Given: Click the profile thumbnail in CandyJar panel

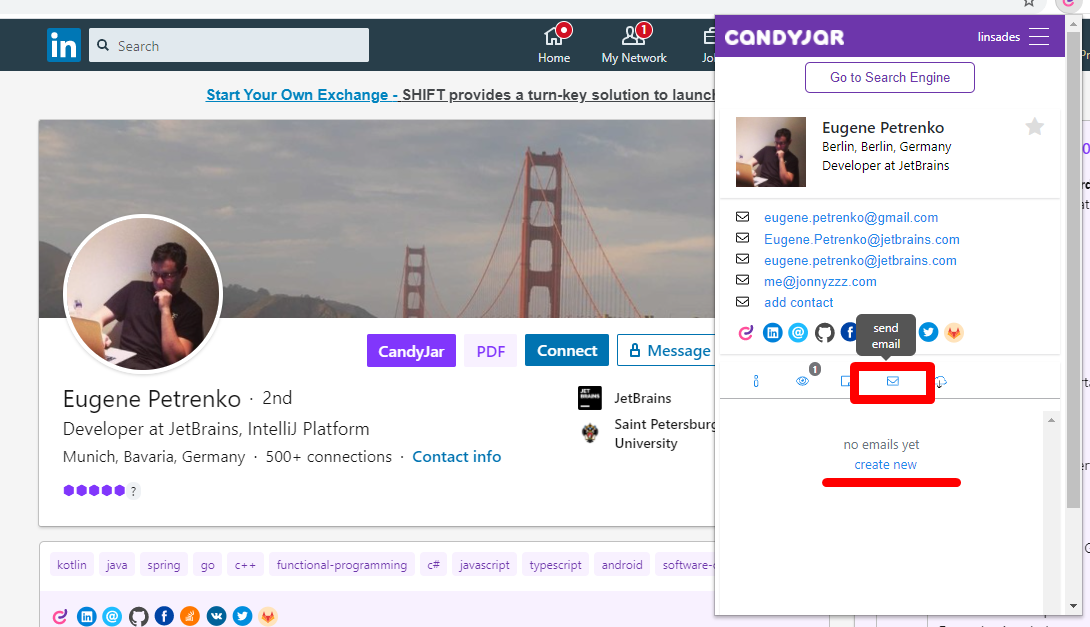Looking at the screenshot, I should pos(771,152).
